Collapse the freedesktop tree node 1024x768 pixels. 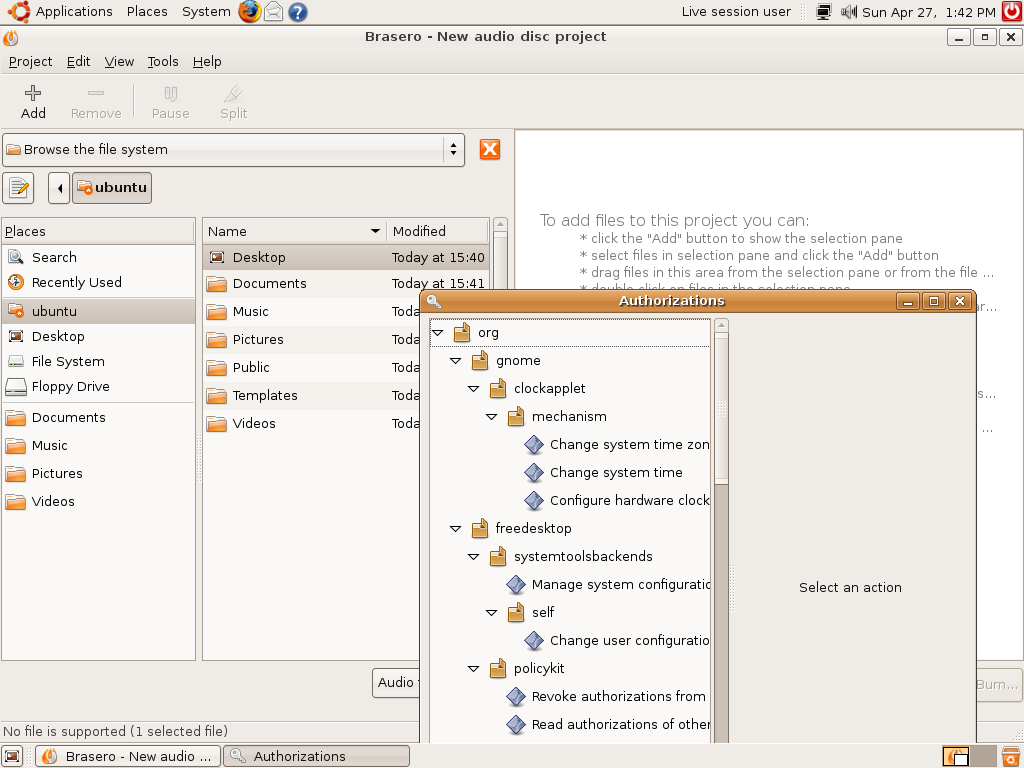pyautogui.click(x=456, y=528)
